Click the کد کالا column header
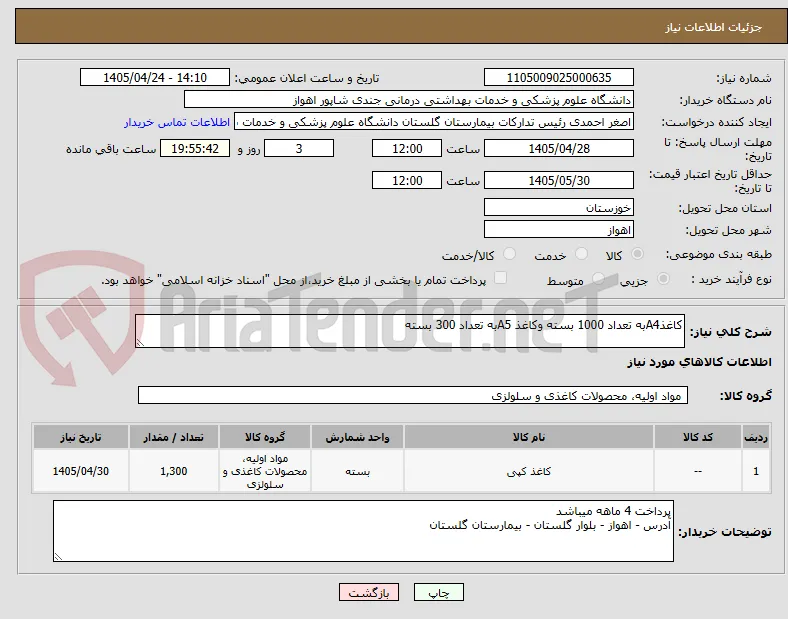This screenshot has height=619, width=788. [x=698, y=437]
